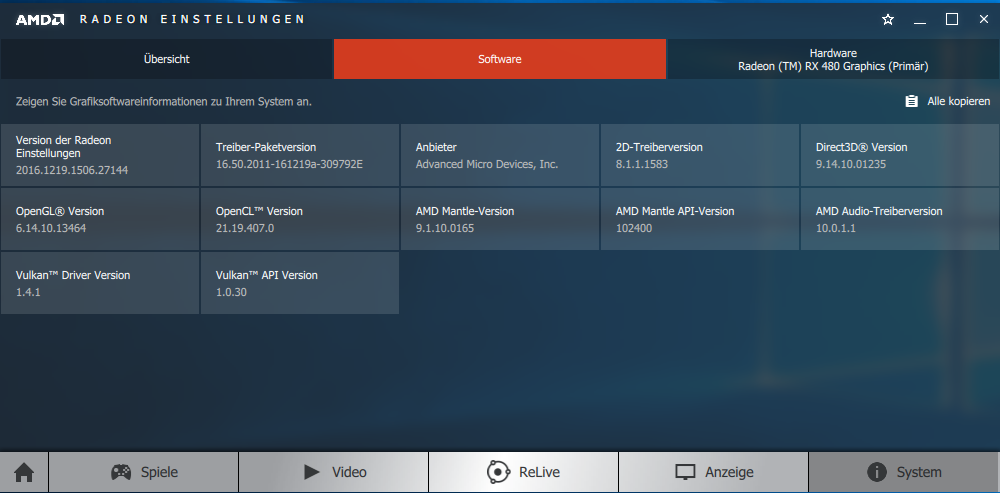Viewport: 1000px width, 493px height.
Task: Open the Spiele section
Action: click(143, 472)
